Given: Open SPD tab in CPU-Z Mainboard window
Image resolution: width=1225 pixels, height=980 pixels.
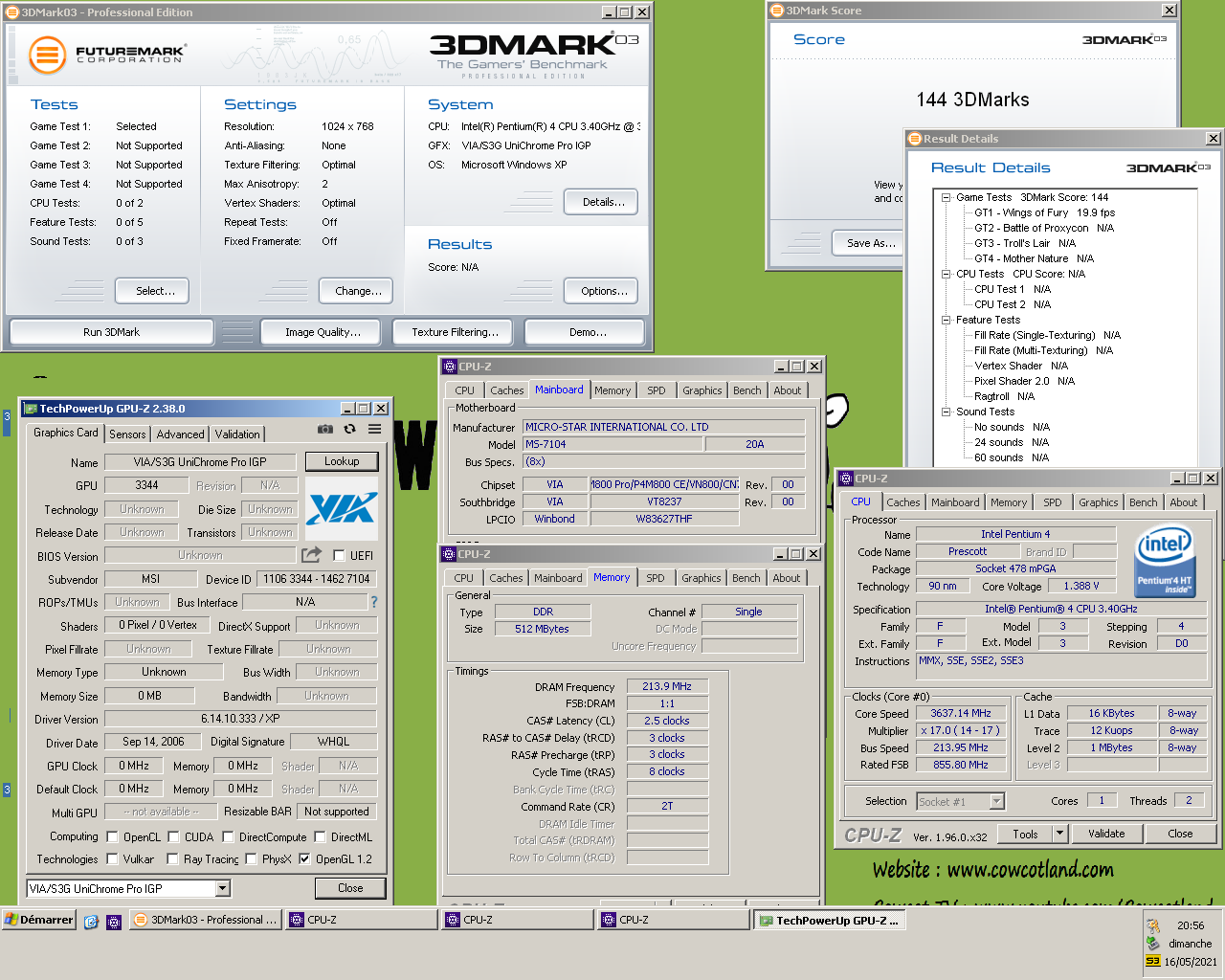Looking at the screenshot, I should [656, 390].
